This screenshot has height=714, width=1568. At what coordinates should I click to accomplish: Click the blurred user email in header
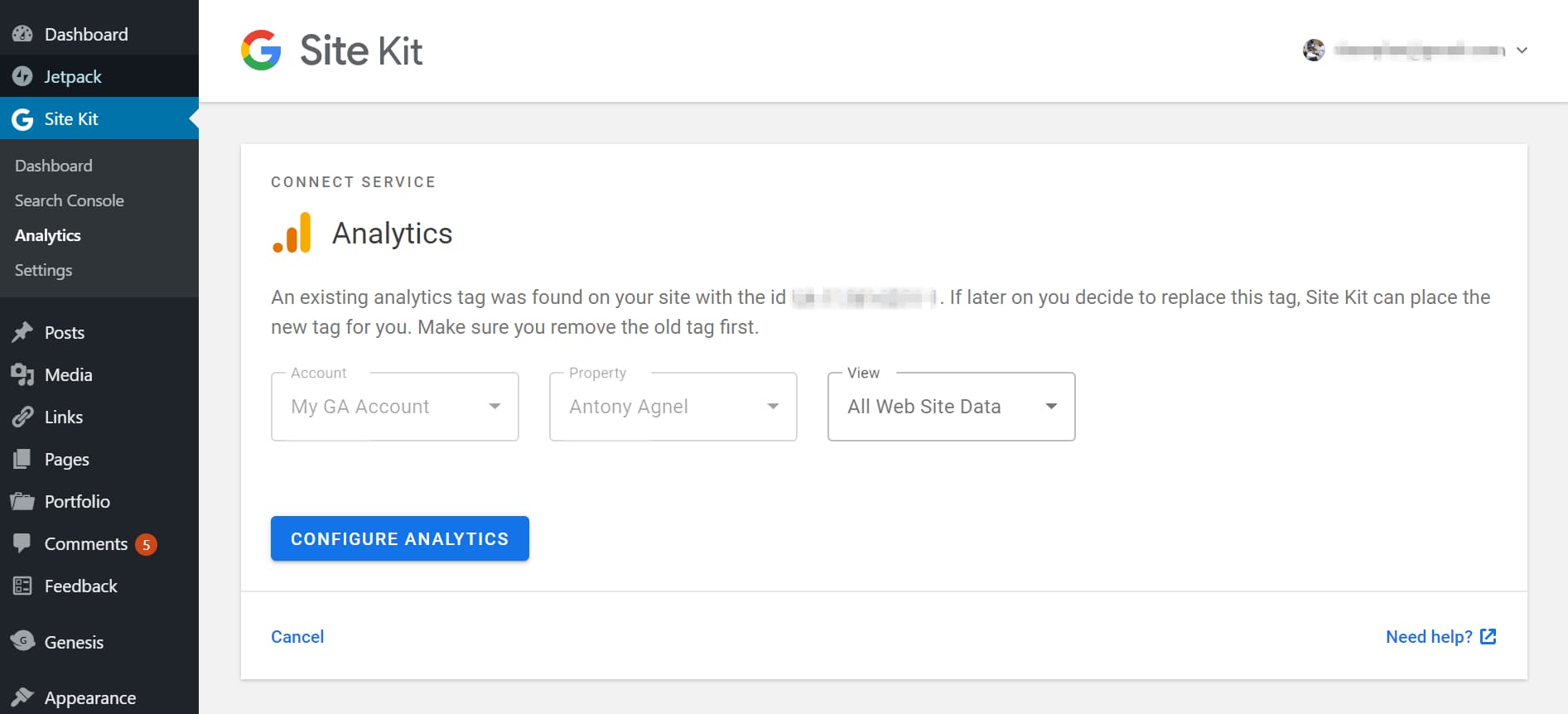1420,51
